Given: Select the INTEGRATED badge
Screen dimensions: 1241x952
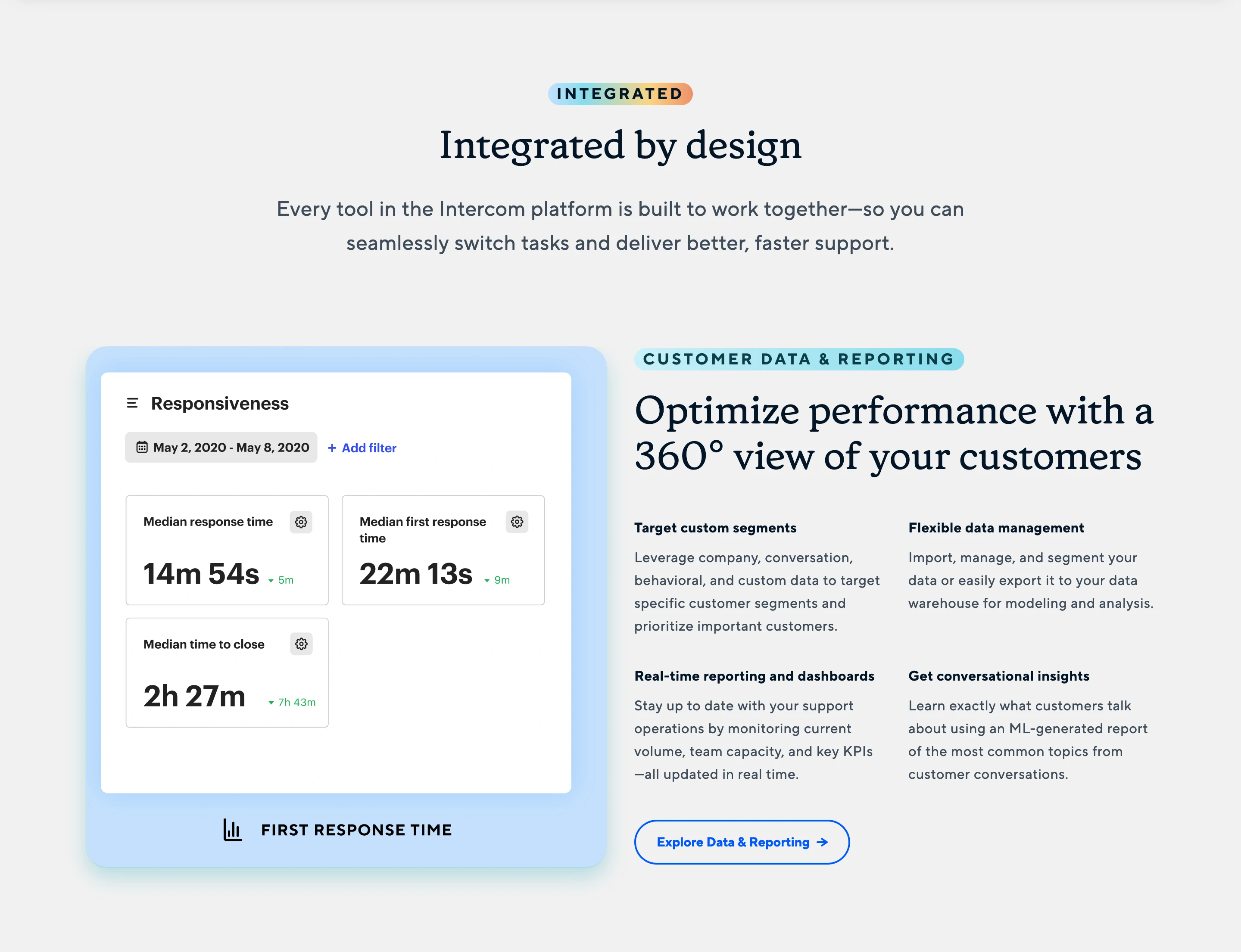Looking at the screenshot, I should 620,93.
